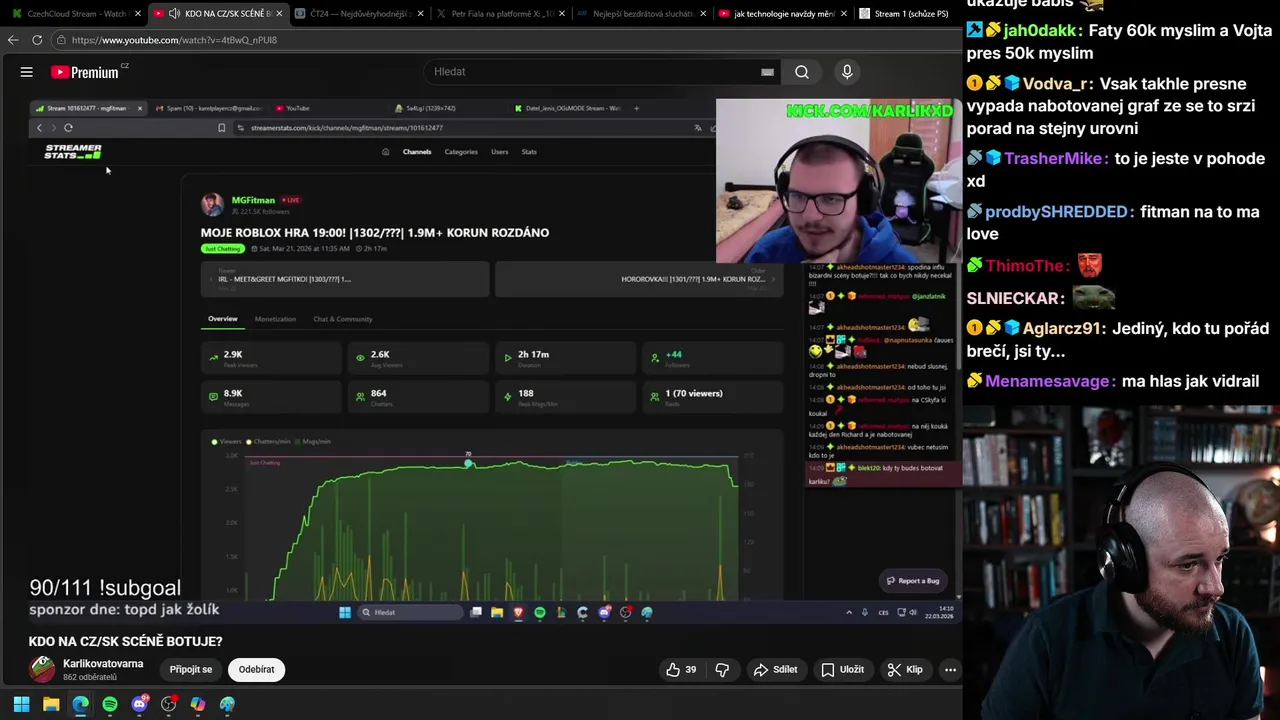Screen dimensions: 1280x720
Task: Start voice search with the microphone
Action: [x=847, y=72]
